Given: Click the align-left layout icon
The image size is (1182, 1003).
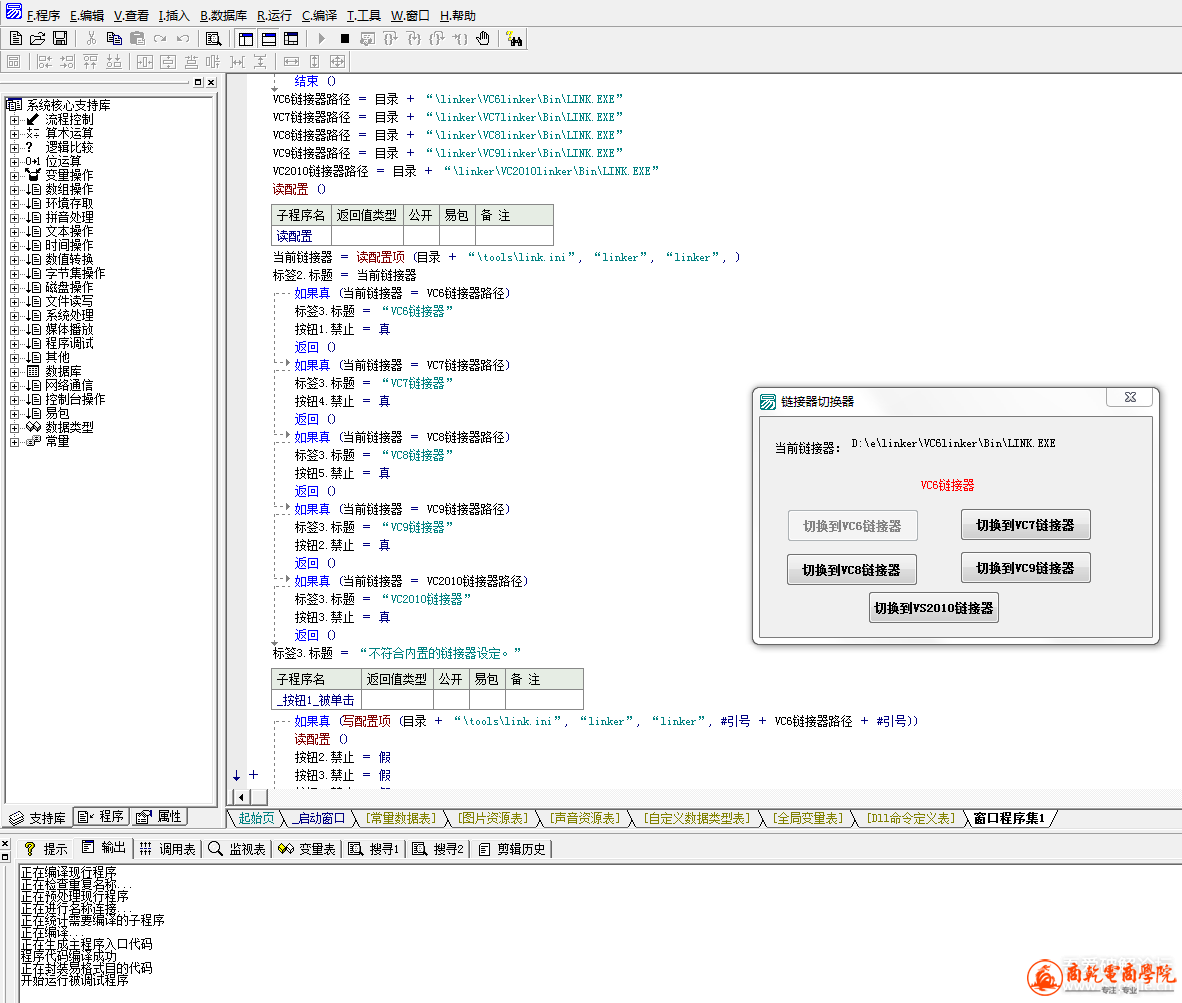Looking at the screenshot, I should point(44,62).
